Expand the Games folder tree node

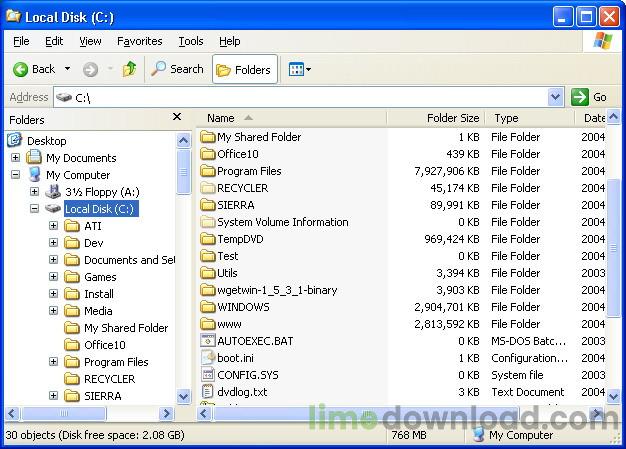[x=53, y=277]
